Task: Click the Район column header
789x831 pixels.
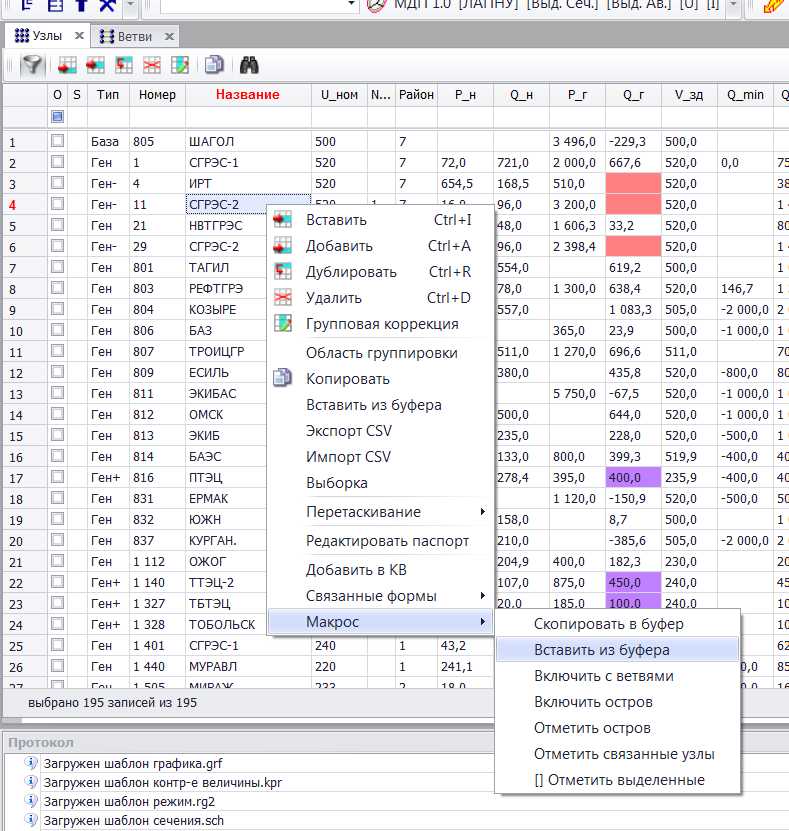Action: (416, 95)
